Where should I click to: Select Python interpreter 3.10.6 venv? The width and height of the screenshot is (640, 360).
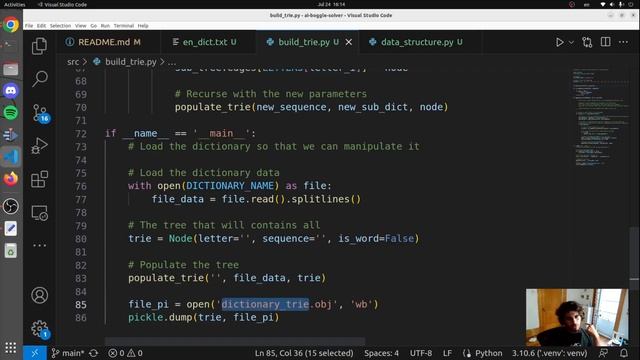[x=549, y=353]
